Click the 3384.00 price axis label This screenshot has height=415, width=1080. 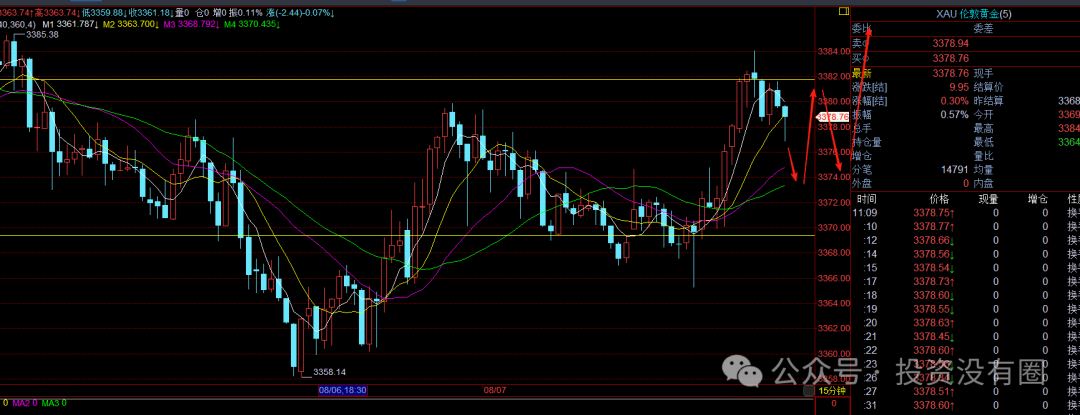coord(832,52)
